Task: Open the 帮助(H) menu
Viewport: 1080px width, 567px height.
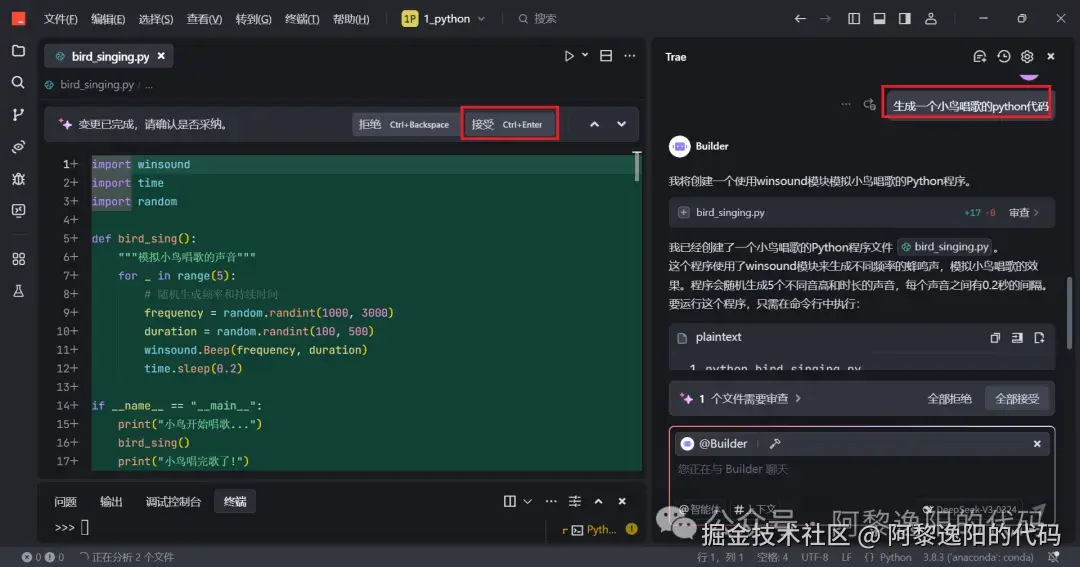Action: click(x=351, y=19)
